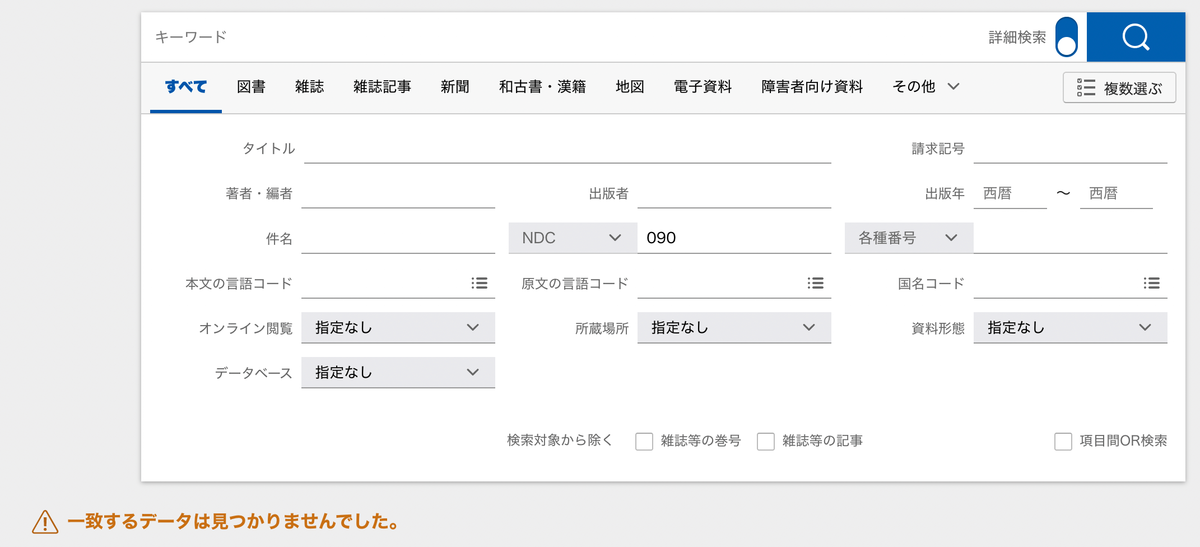Expand the その他 tab menu

[926, 87]
